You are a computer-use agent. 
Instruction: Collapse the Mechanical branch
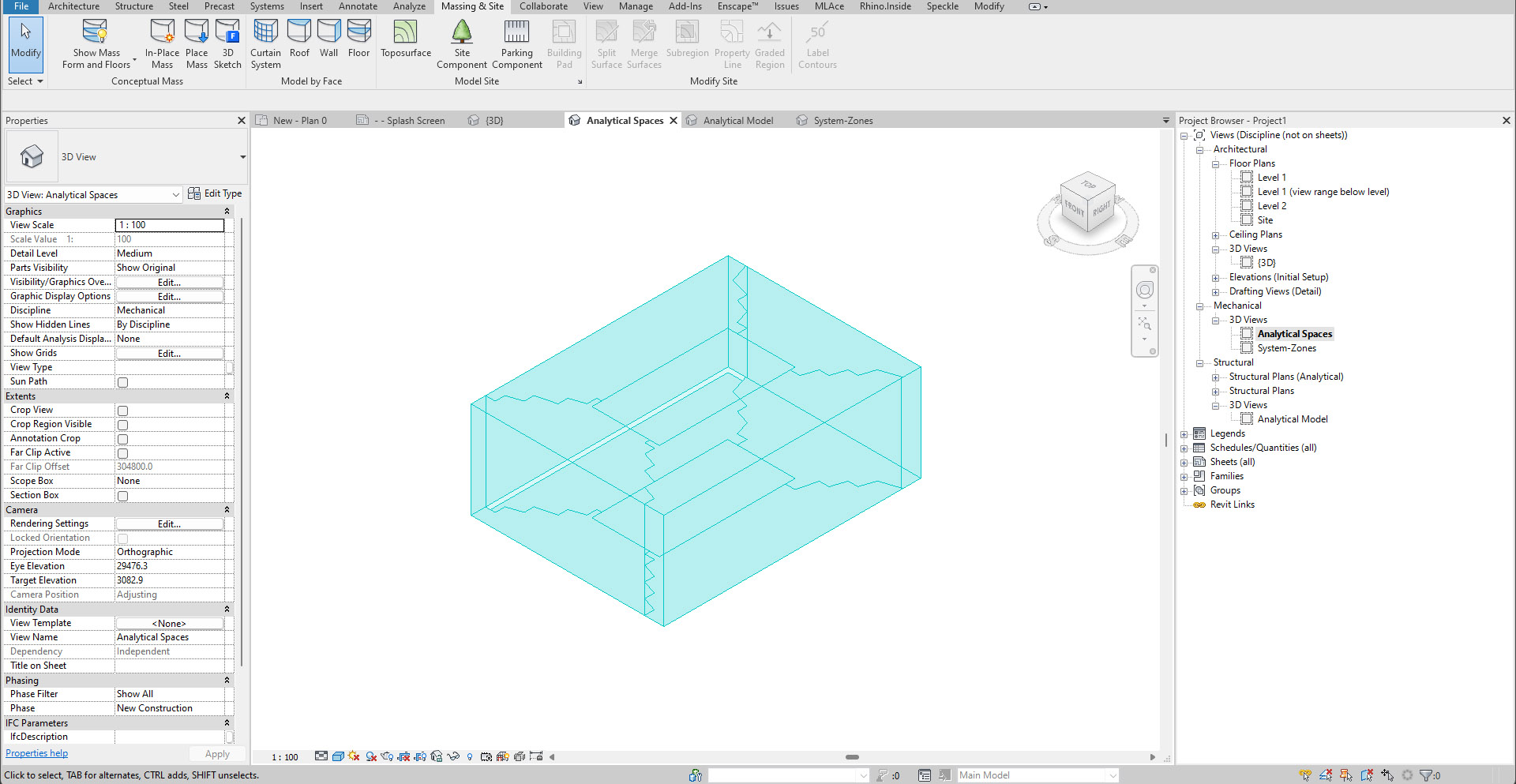click(1200, 306)
